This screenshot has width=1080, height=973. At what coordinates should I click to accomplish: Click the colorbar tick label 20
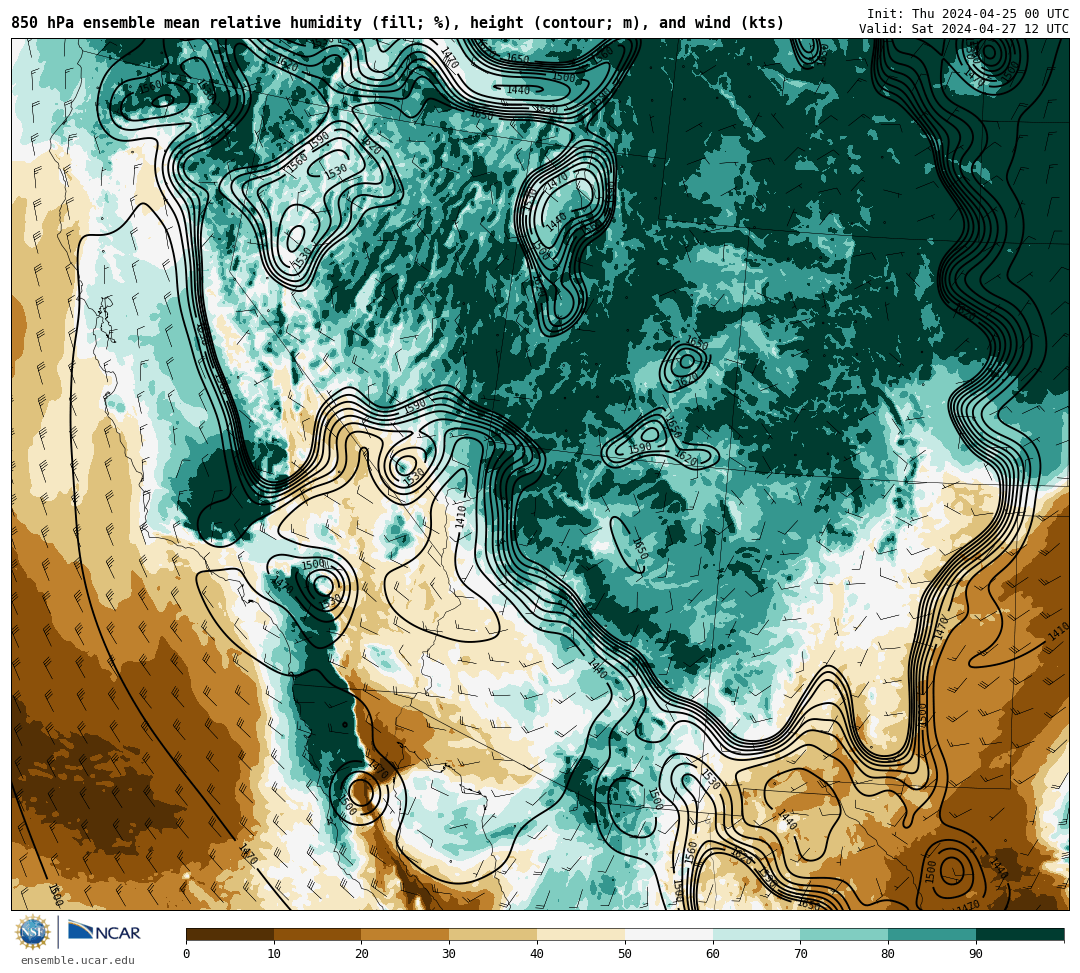pyautogui.click(x=362, y=954)
